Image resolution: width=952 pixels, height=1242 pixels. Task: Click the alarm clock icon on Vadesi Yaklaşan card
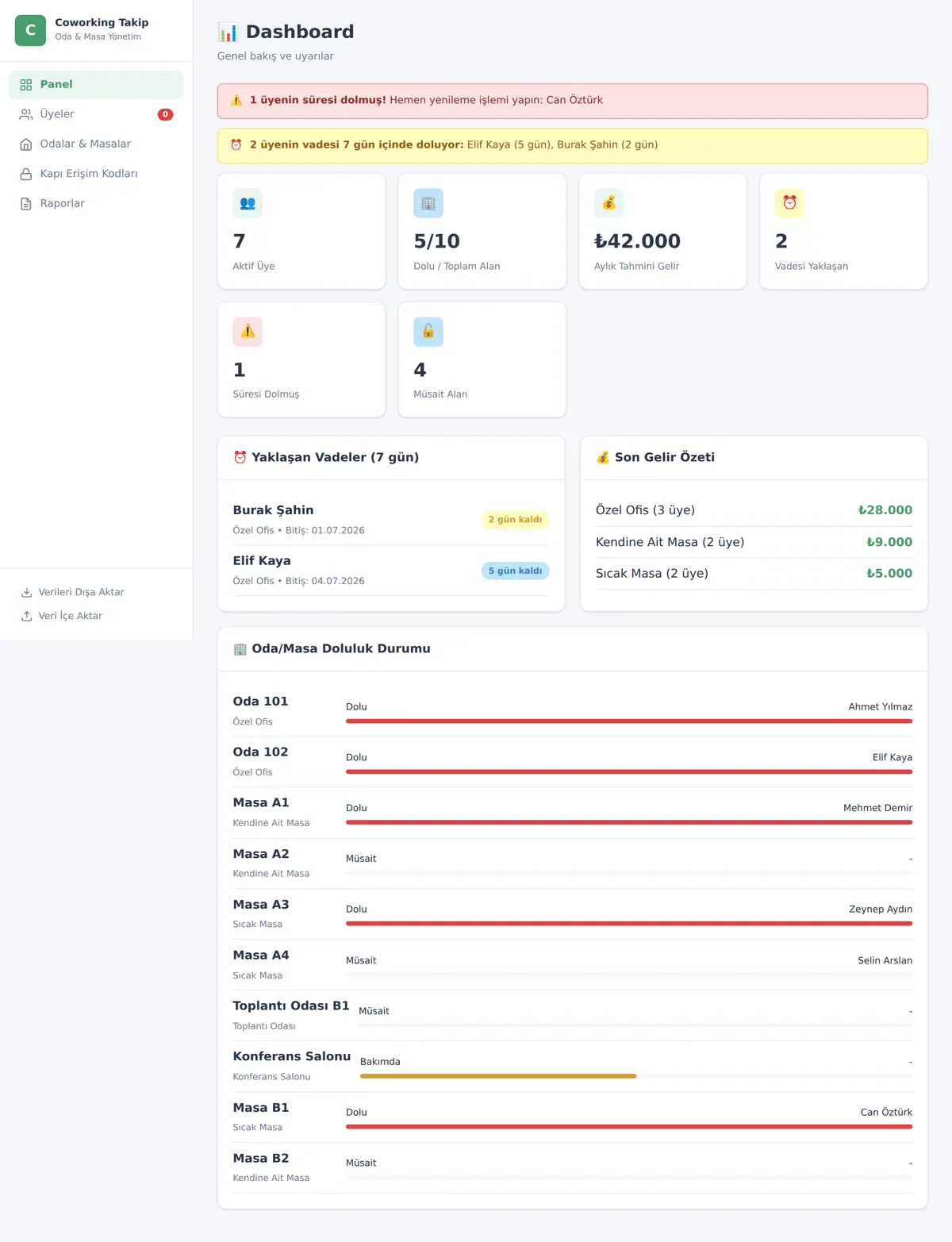coord(790,203)
